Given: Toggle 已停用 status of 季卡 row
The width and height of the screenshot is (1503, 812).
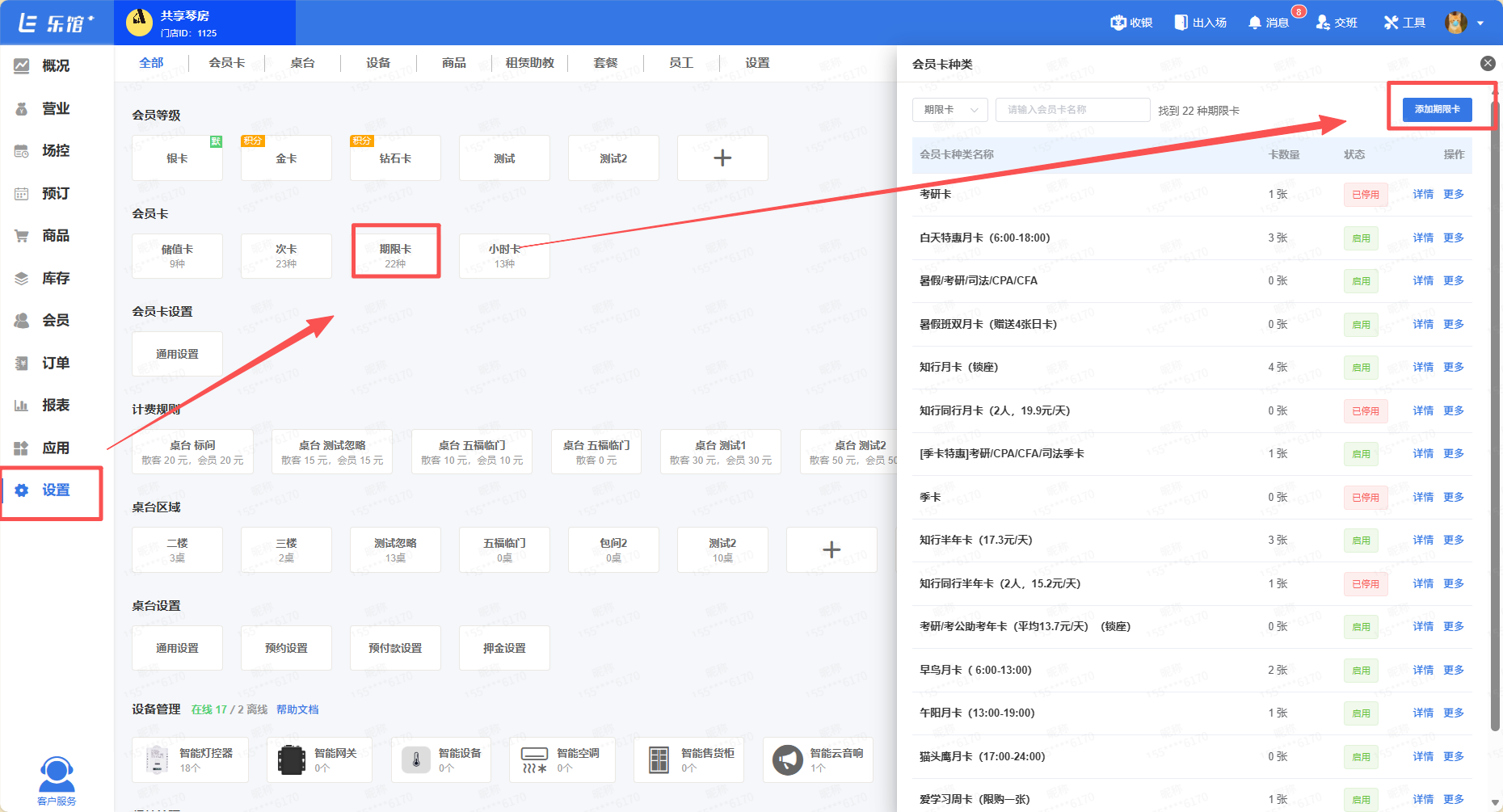Looking at the screenshot, I should [x=1365, y=498].
